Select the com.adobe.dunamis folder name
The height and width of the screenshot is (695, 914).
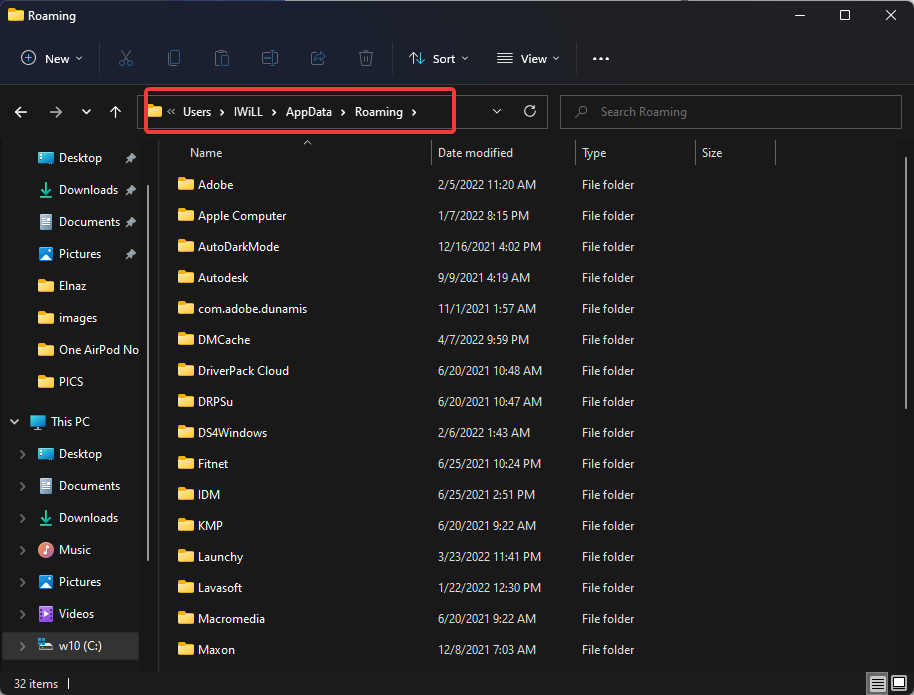pos(252,308)
